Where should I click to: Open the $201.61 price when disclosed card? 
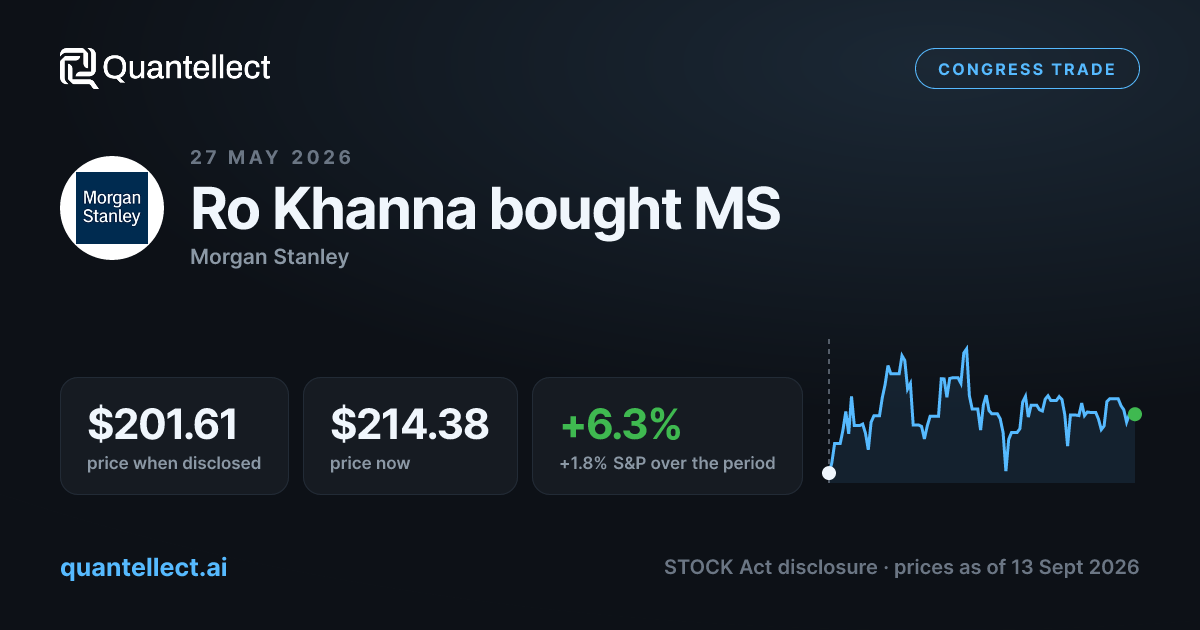[174, 435]
